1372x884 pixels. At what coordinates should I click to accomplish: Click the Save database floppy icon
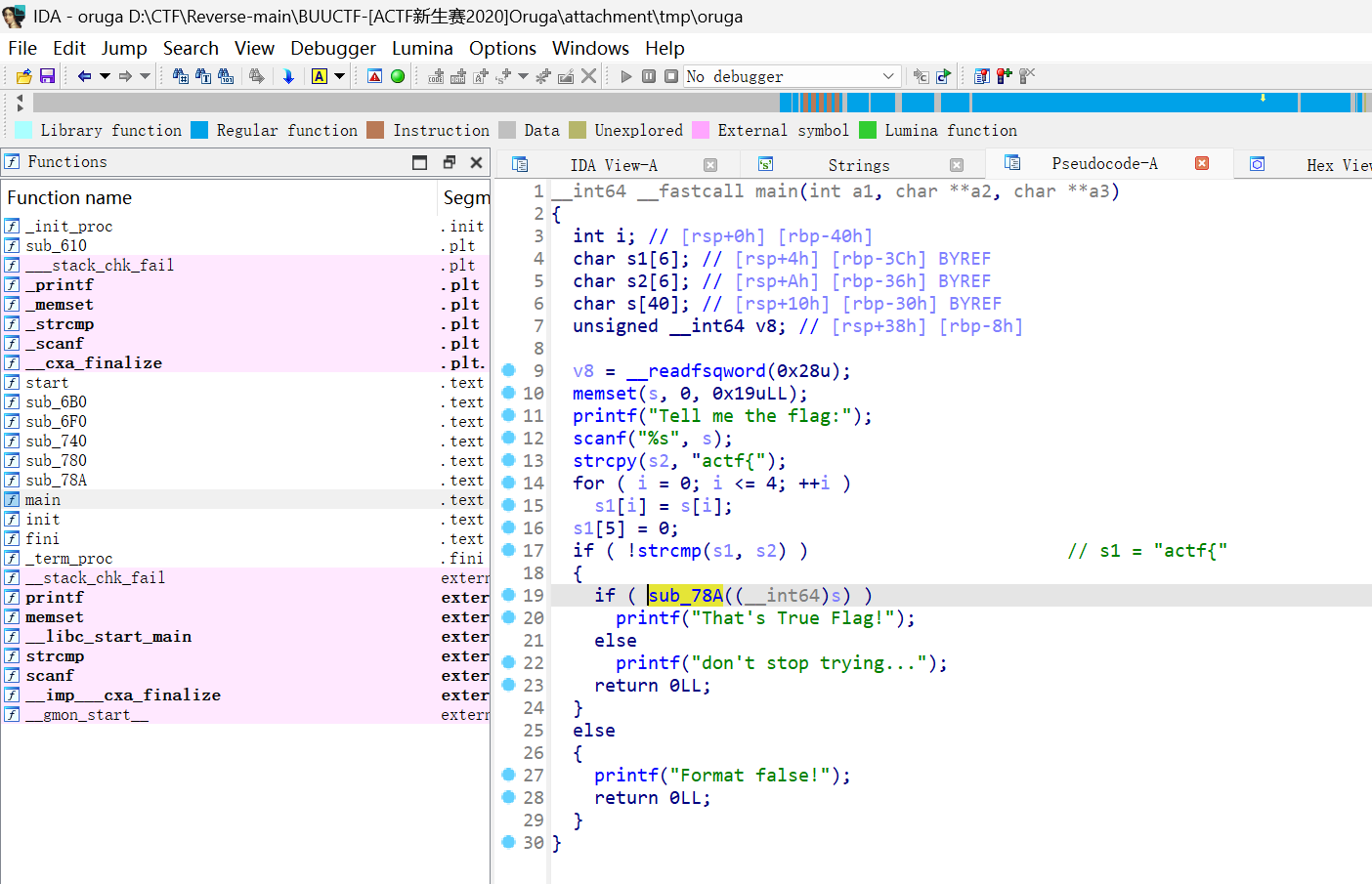[47, 76]
